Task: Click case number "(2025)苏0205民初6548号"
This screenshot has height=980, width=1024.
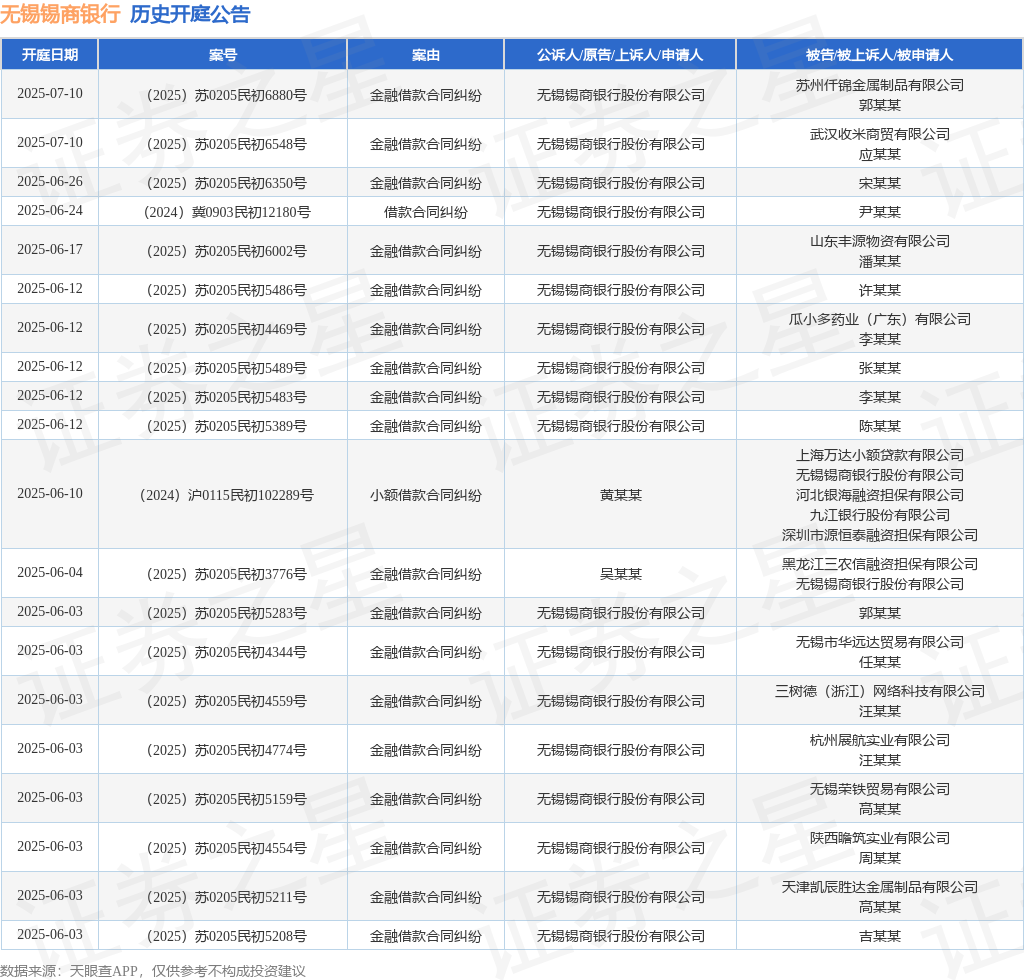Action: click(x=223, y=144)
